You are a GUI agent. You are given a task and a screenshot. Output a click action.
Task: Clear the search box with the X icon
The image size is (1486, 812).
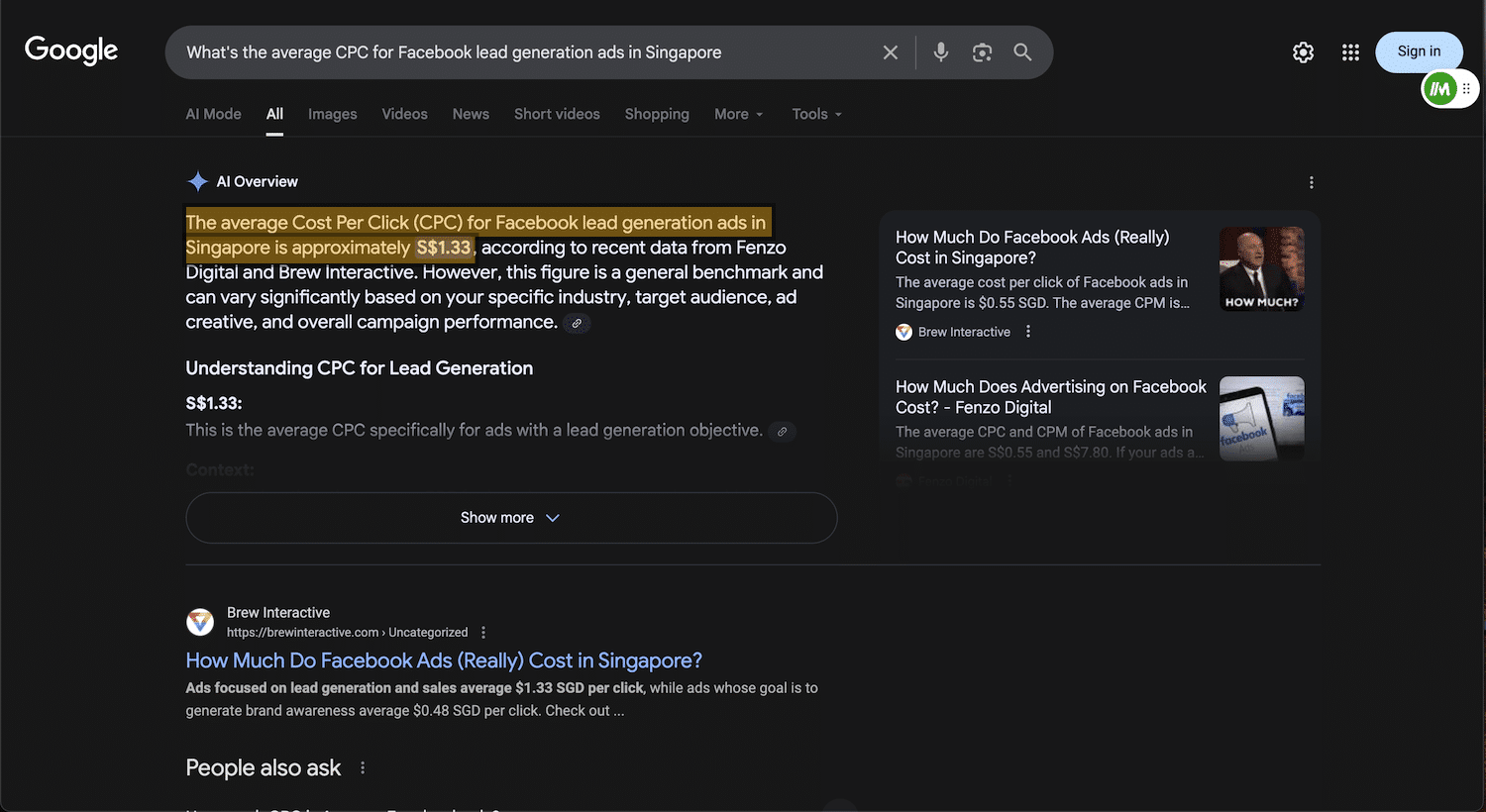(890, 52)
